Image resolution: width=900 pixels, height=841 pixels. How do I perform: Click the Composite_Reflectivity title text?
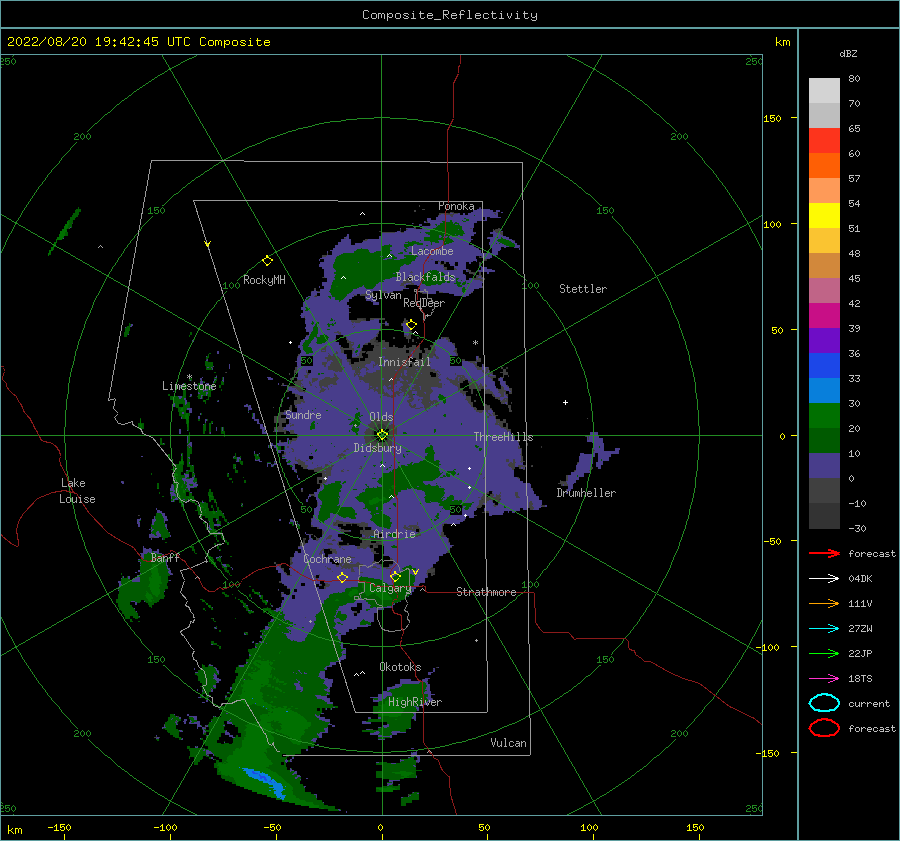[450, 15]
